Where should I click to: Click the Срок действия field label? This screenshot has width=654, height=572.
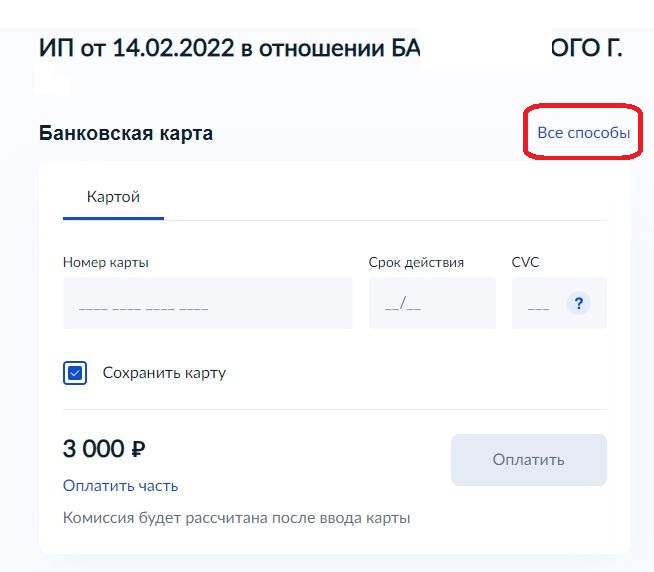click(416, 262)
